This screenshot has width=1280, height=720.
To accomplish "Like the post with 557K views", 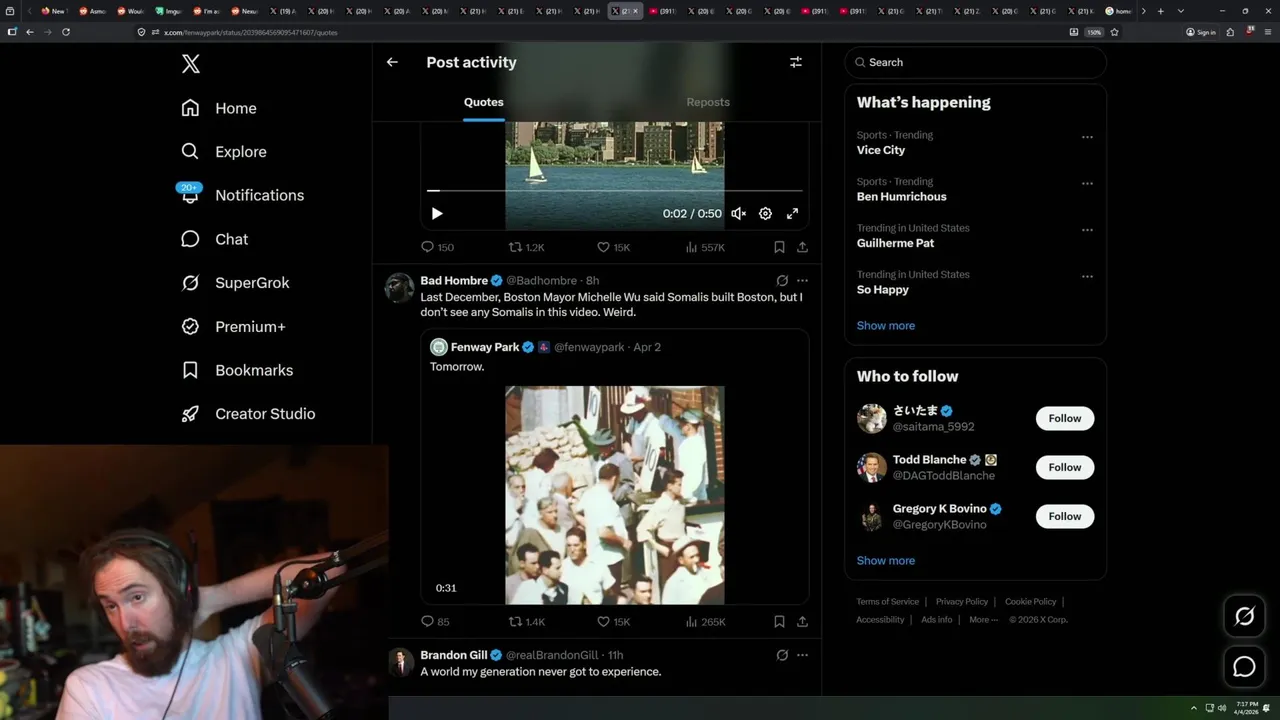I will point(613,247).
